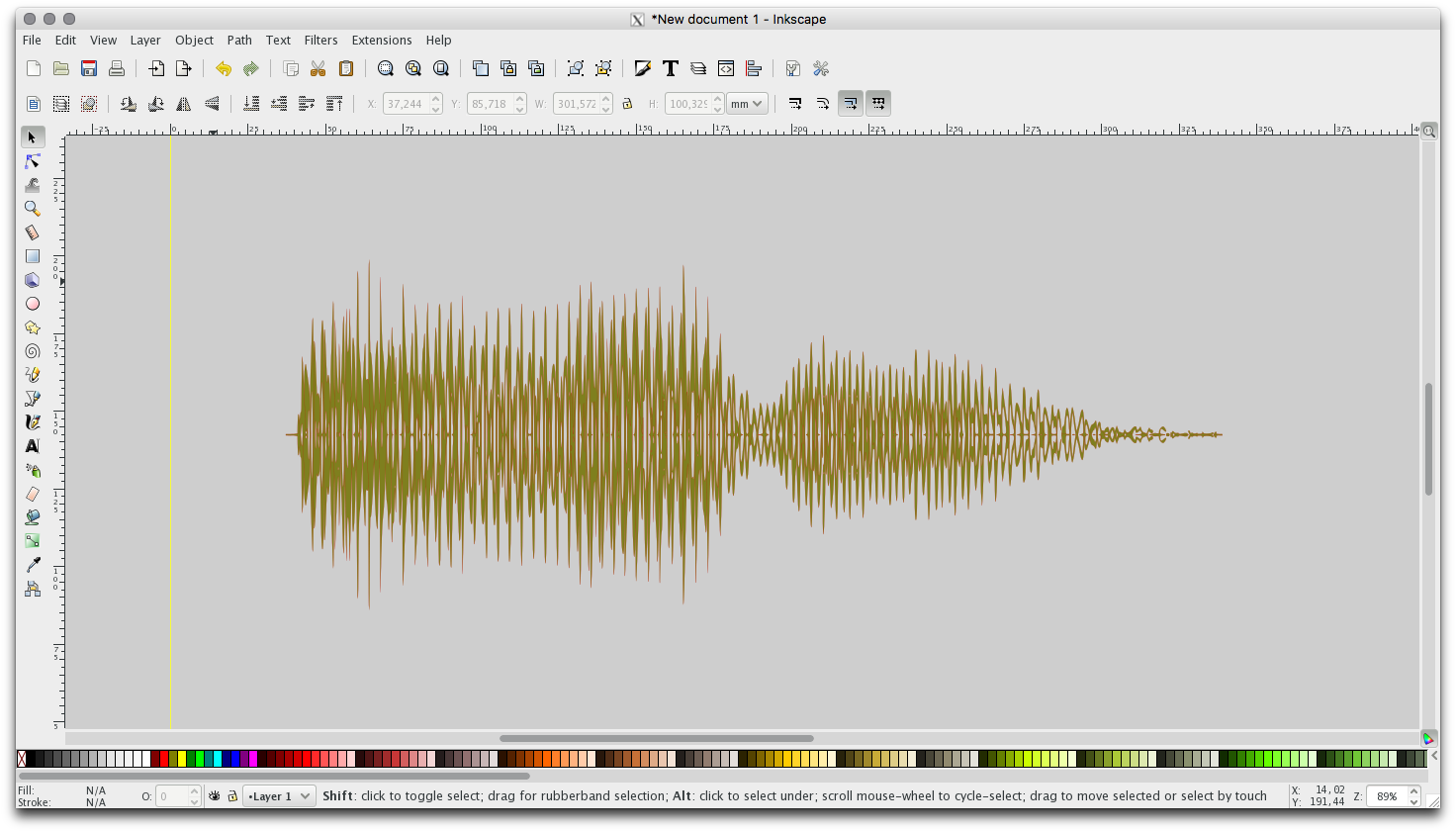
Task: Toggle the current layer lock icon
Action: (232, 795)
